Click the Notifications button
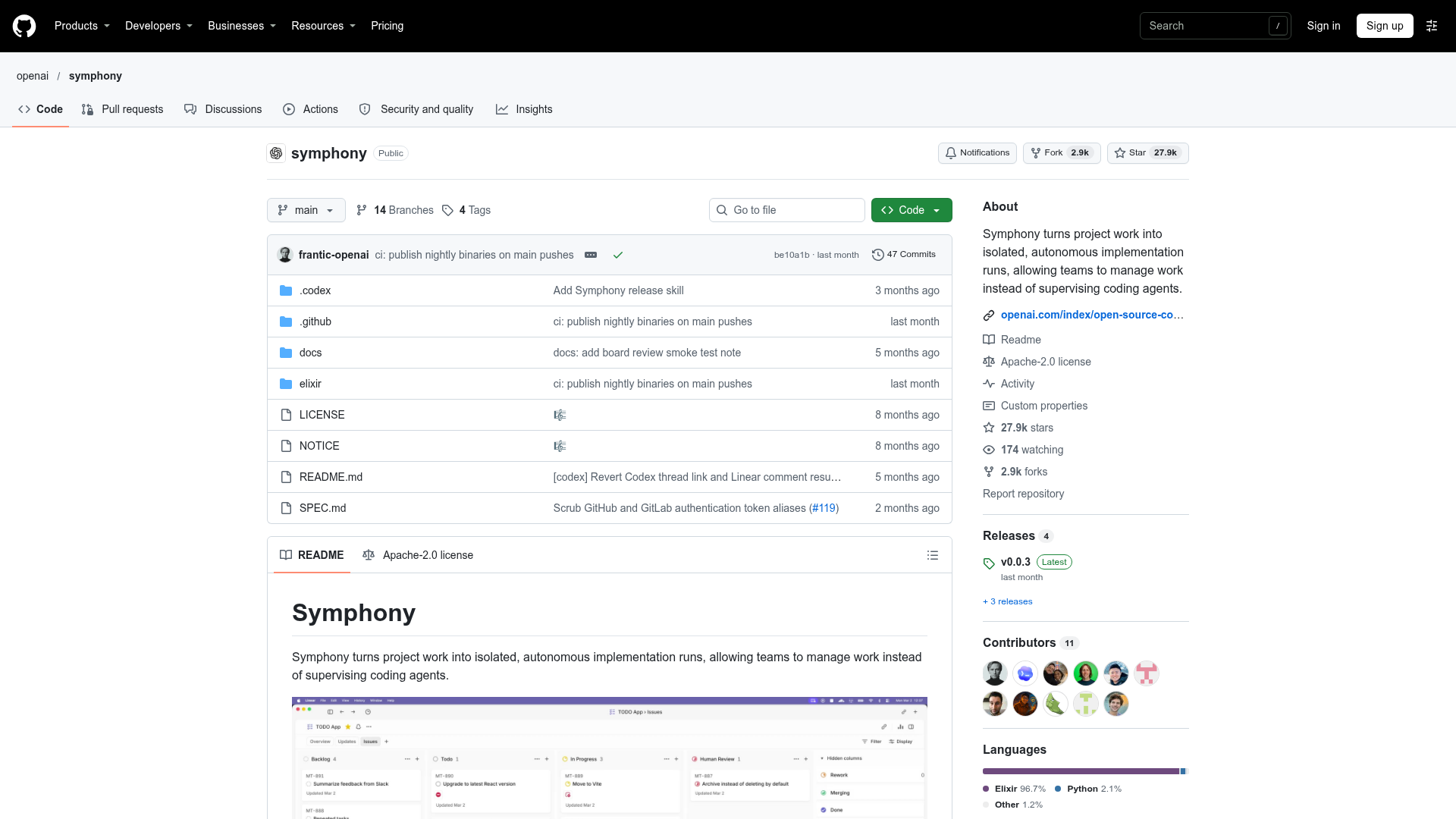The image size is (1456, 819). pos(977,153)
